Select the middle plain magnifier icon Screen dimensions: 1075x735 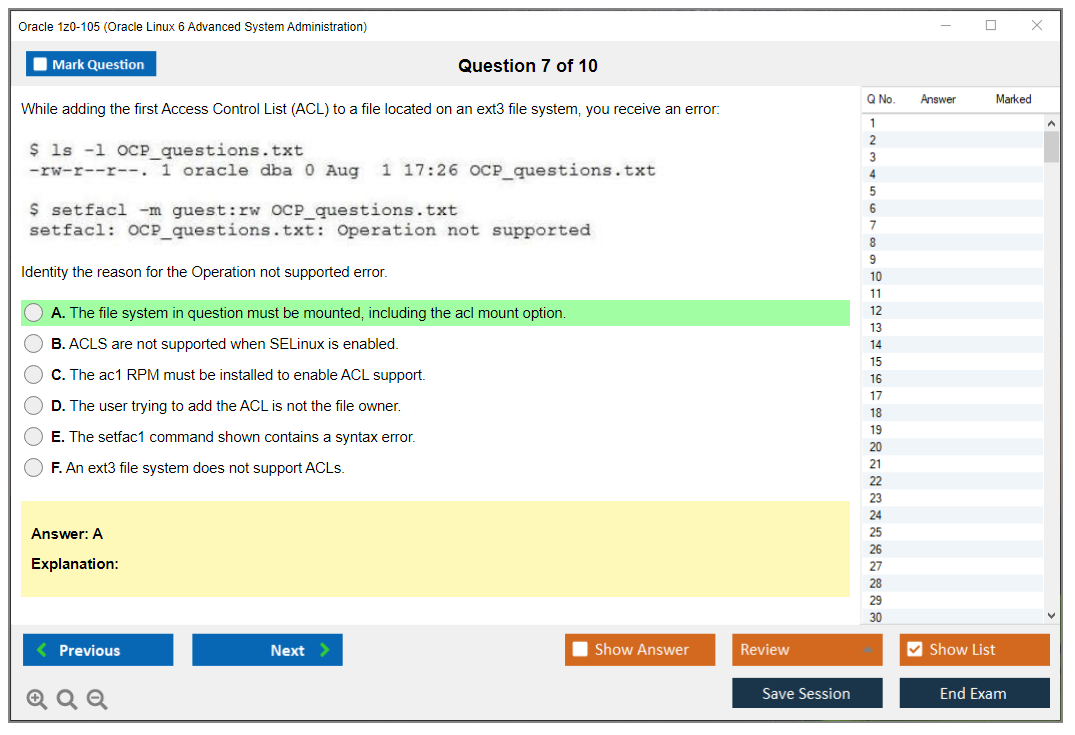(66, 699)
